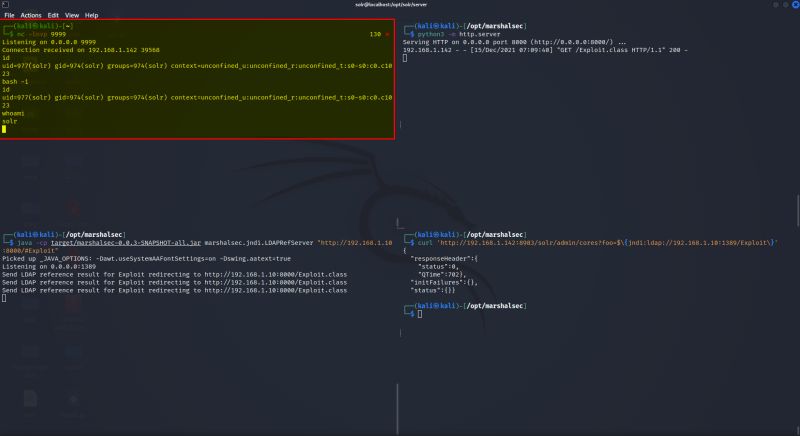Click the GET /Exploit.class log entry
The width and height of the screenshot is (800, 436).
(545, 50)
